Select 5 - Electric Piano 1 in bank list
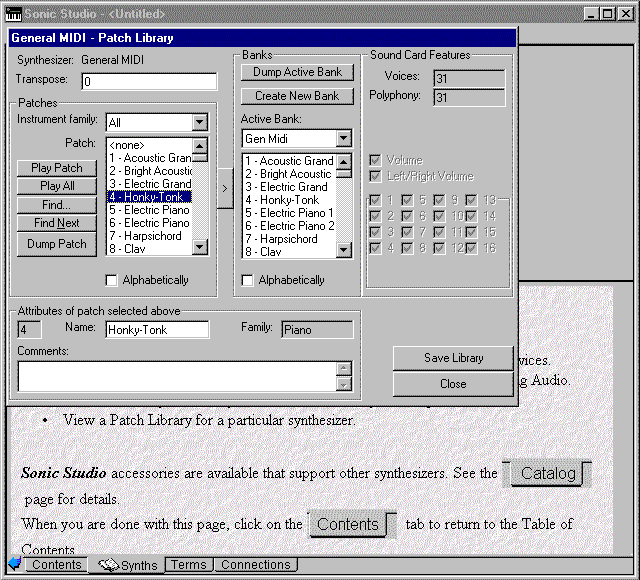 [x=289, y=213]
